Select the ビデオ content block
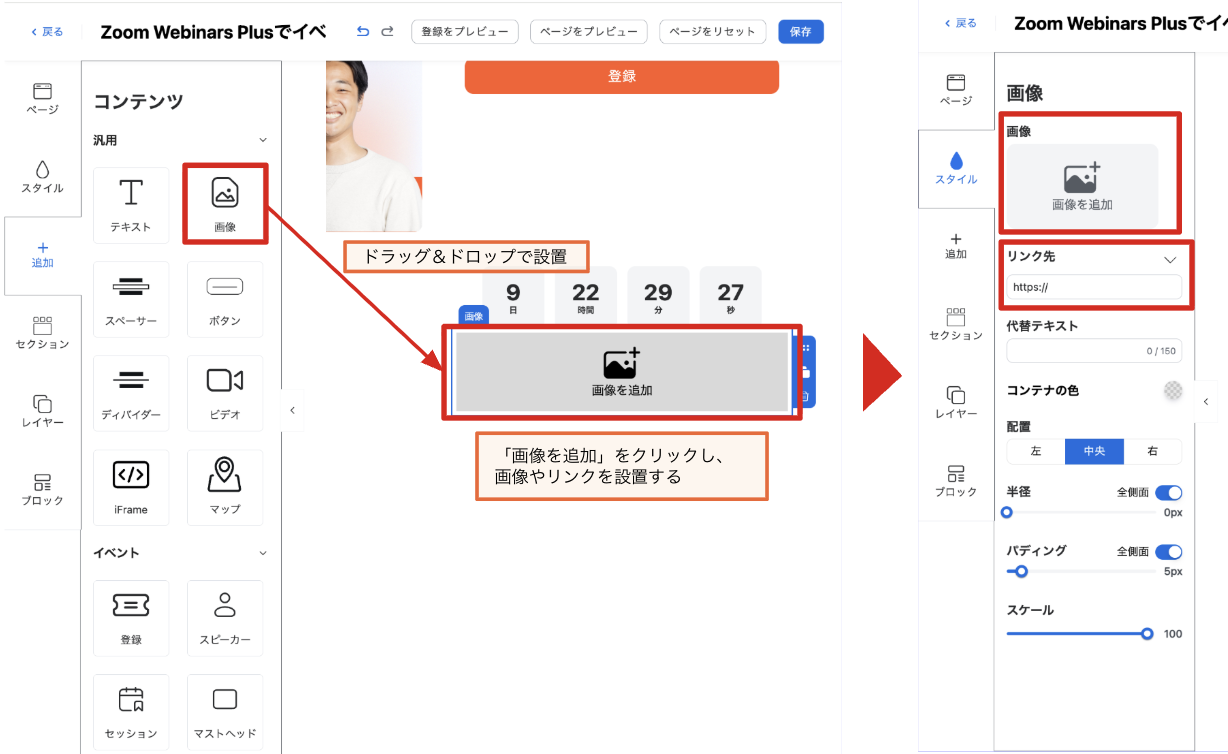Screen dimensions: 1228x754 point(225,393)
